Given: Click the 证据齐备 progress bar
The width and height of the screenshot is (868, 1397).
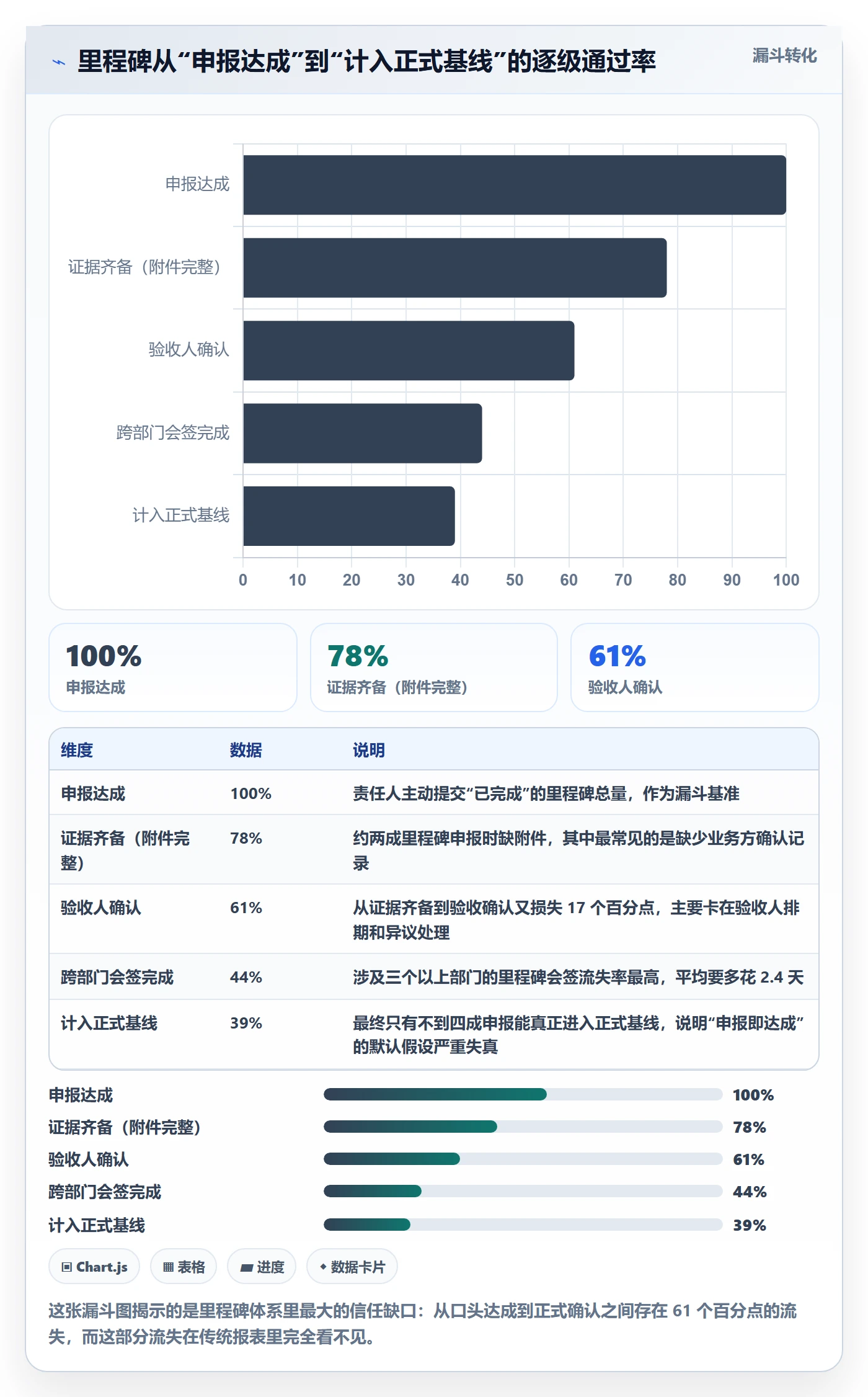Looking at the screenshot, I should (x=523, y=1127).
